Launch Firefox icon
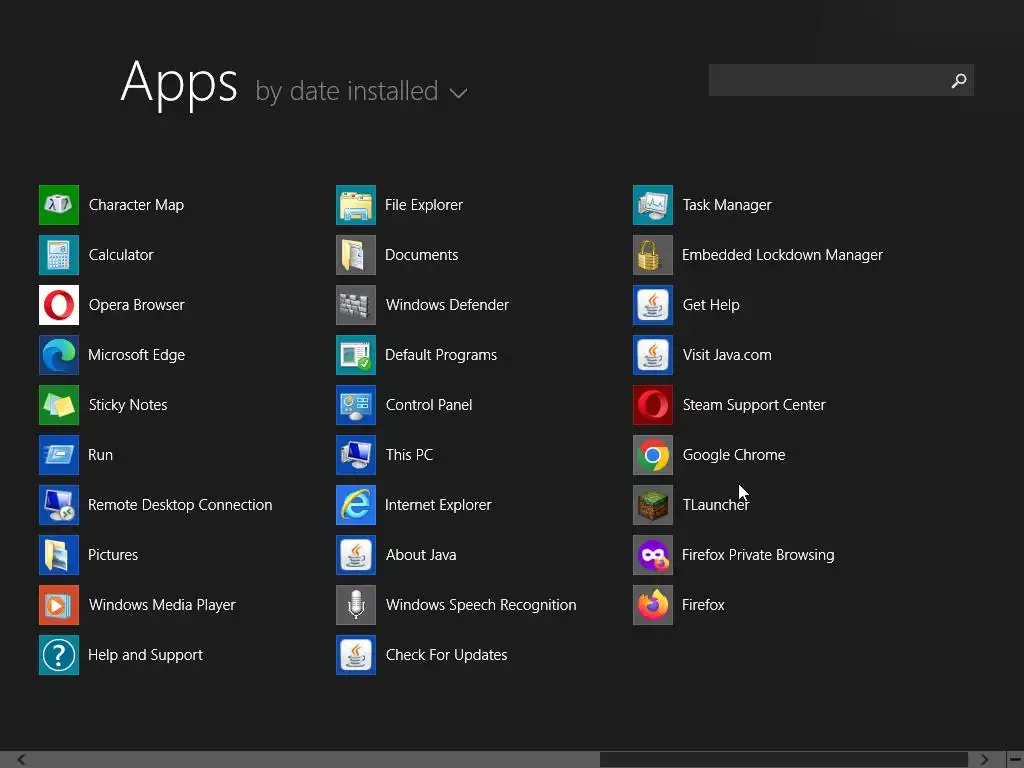 click(x=653, y=605)
